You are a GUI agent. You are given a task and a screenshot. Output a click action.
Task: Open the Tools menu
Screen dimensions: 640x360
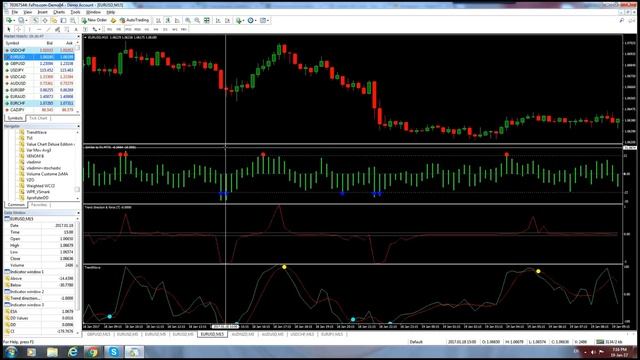click(76, 12)
